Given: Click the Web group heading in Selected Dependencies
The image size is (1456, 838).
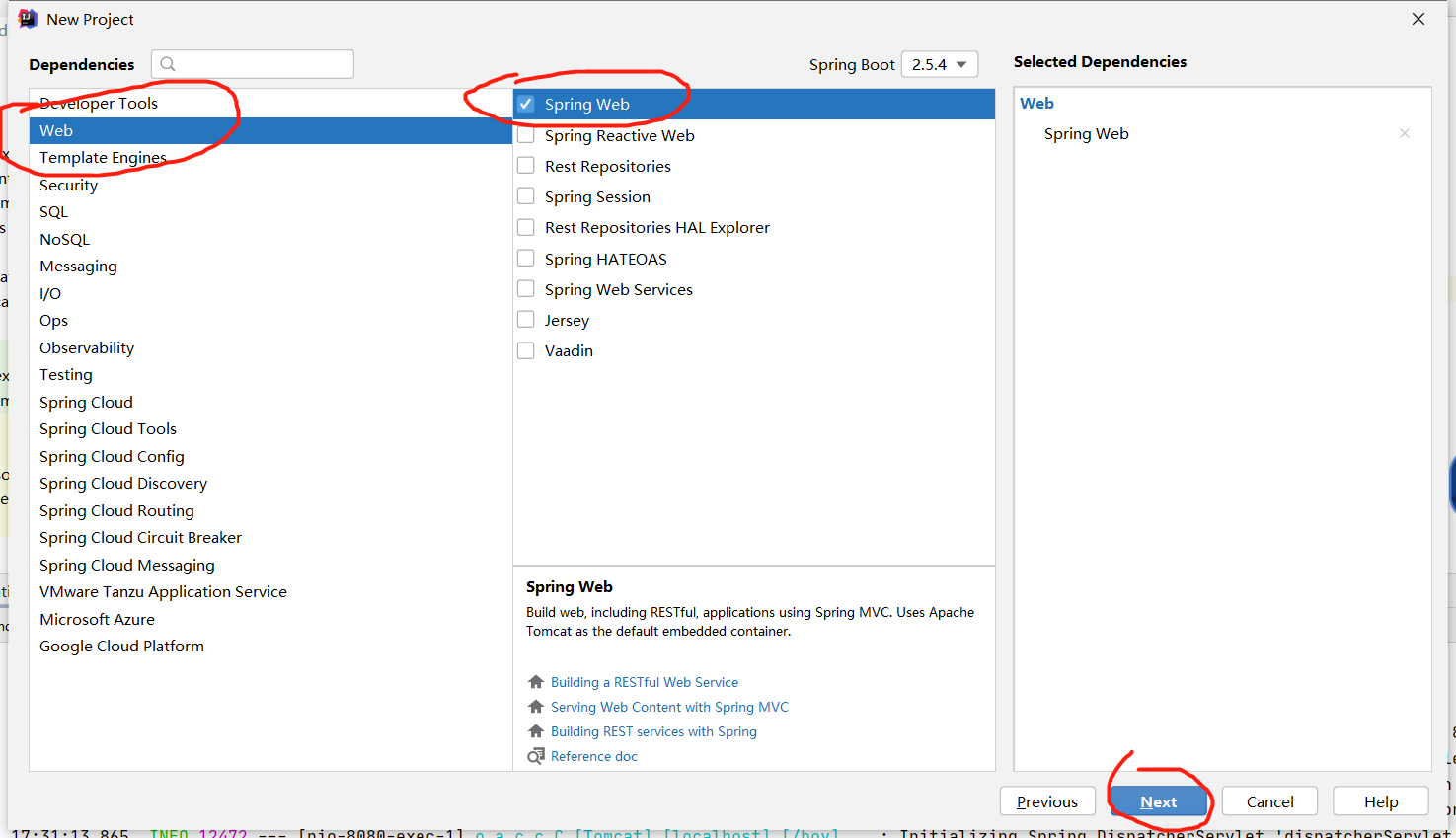Looking at the screenshot, I should (1036, 103).
